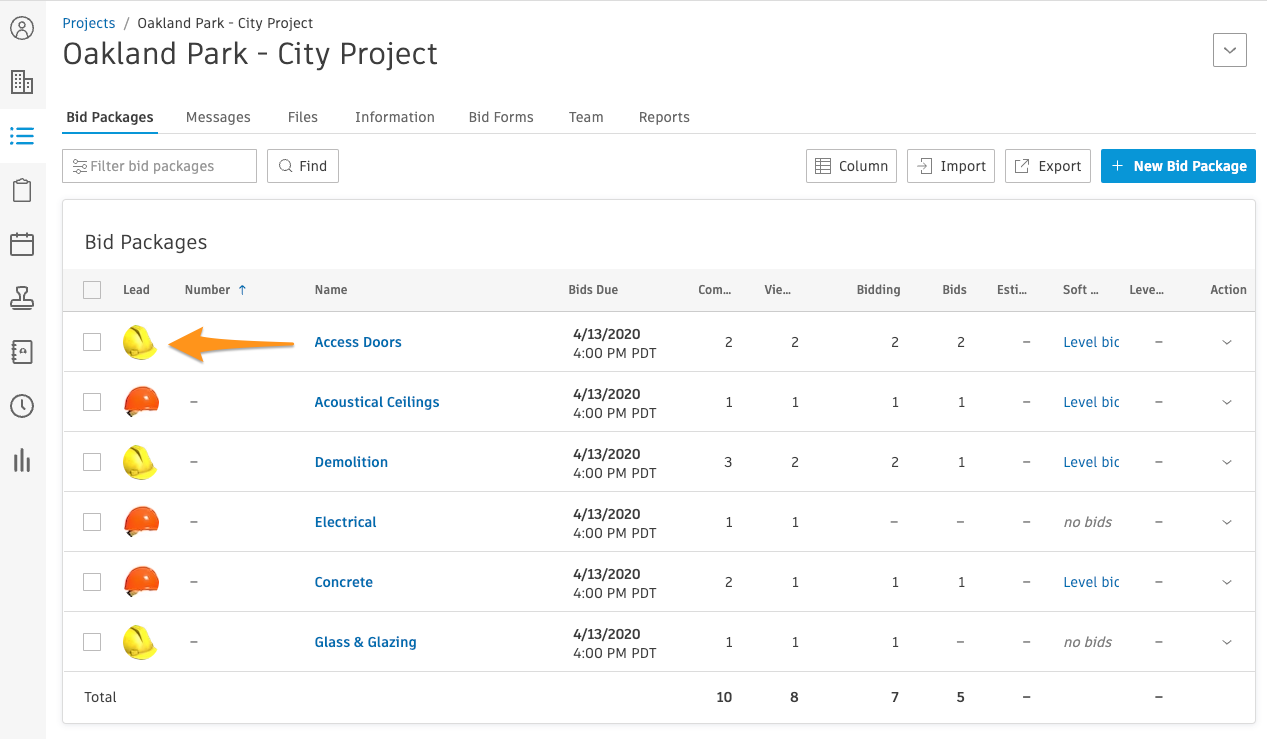Click Level bid link for Concrete

1091,582
